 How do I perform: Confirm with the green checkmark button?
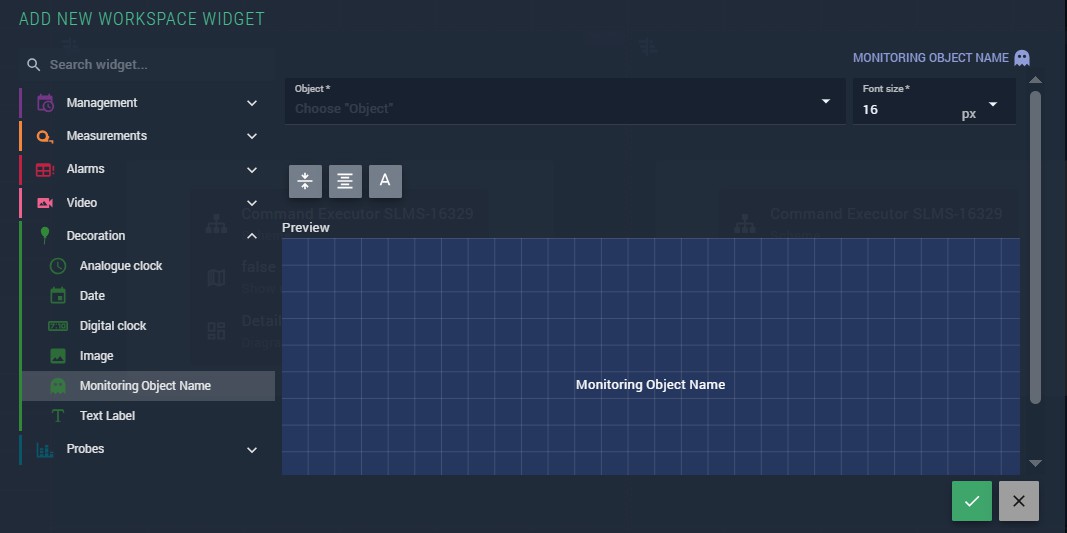tap(971, 501)
